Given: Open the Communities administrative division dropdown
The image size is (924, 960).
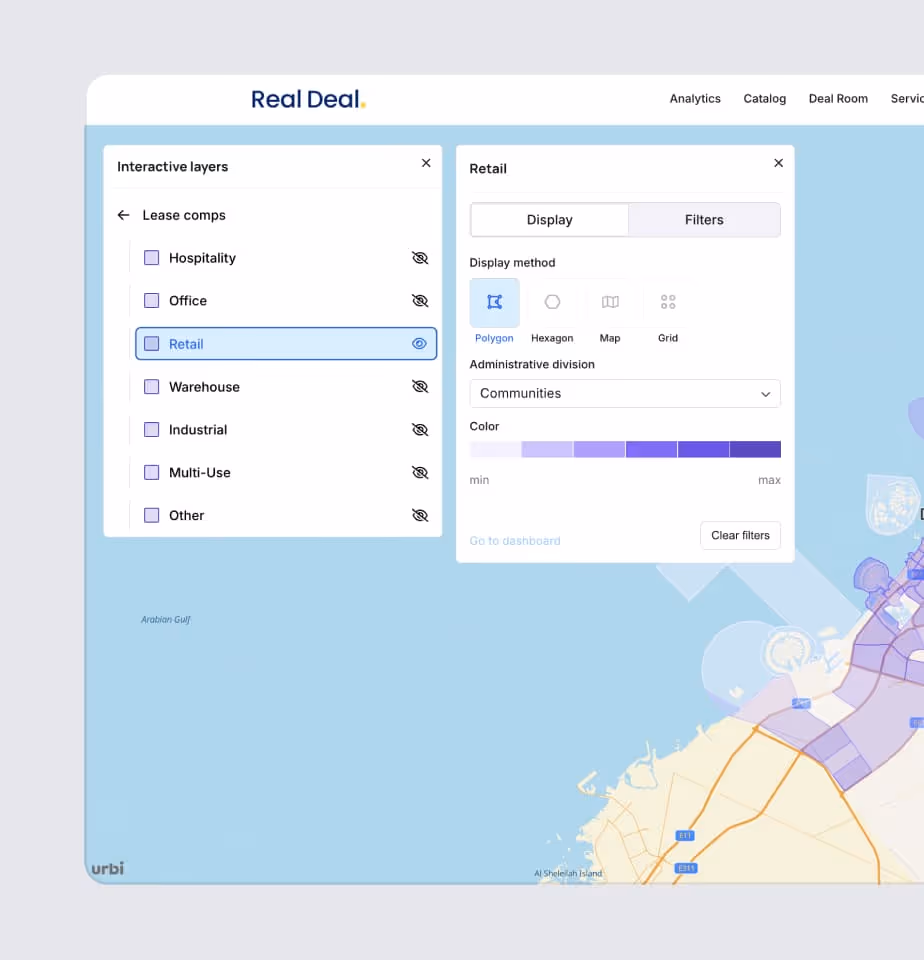Looking at the screenshot, I should click(625, 394).
